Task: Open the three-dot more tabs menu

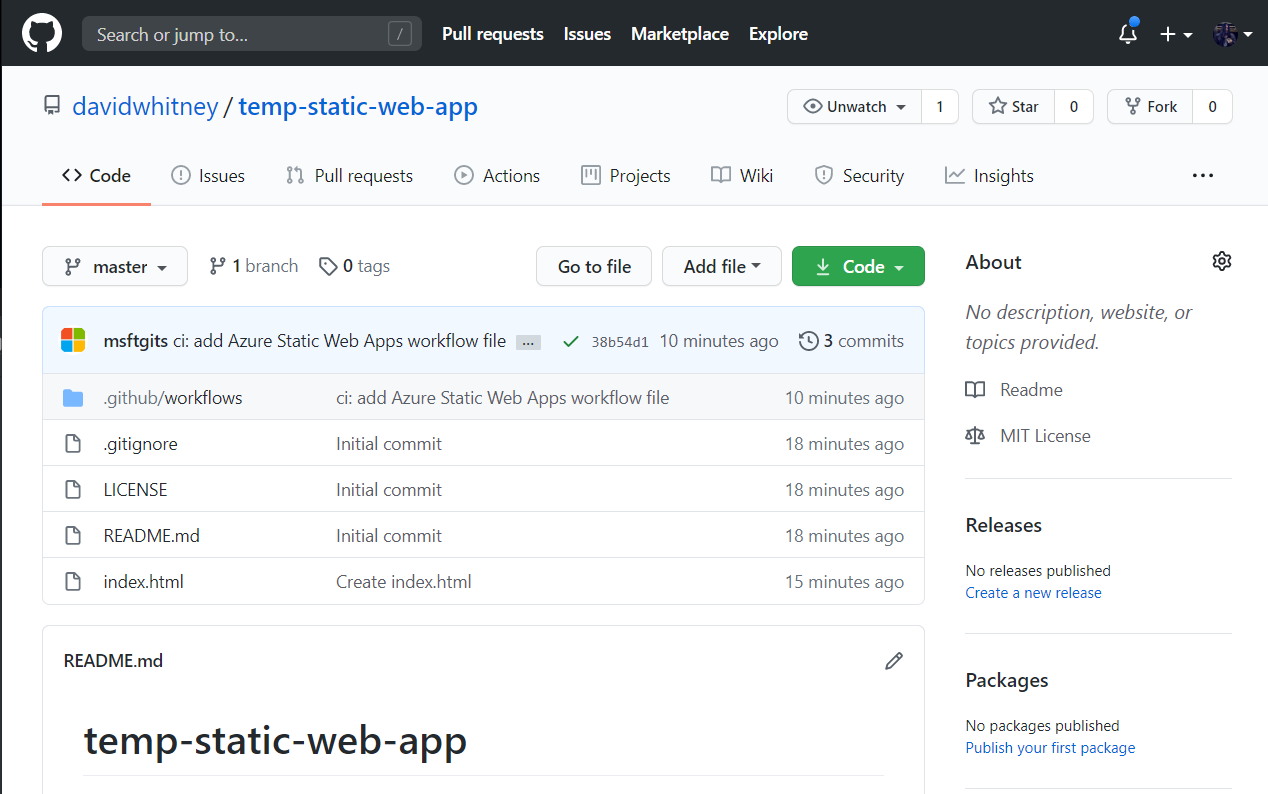Action: point(1203,175)
